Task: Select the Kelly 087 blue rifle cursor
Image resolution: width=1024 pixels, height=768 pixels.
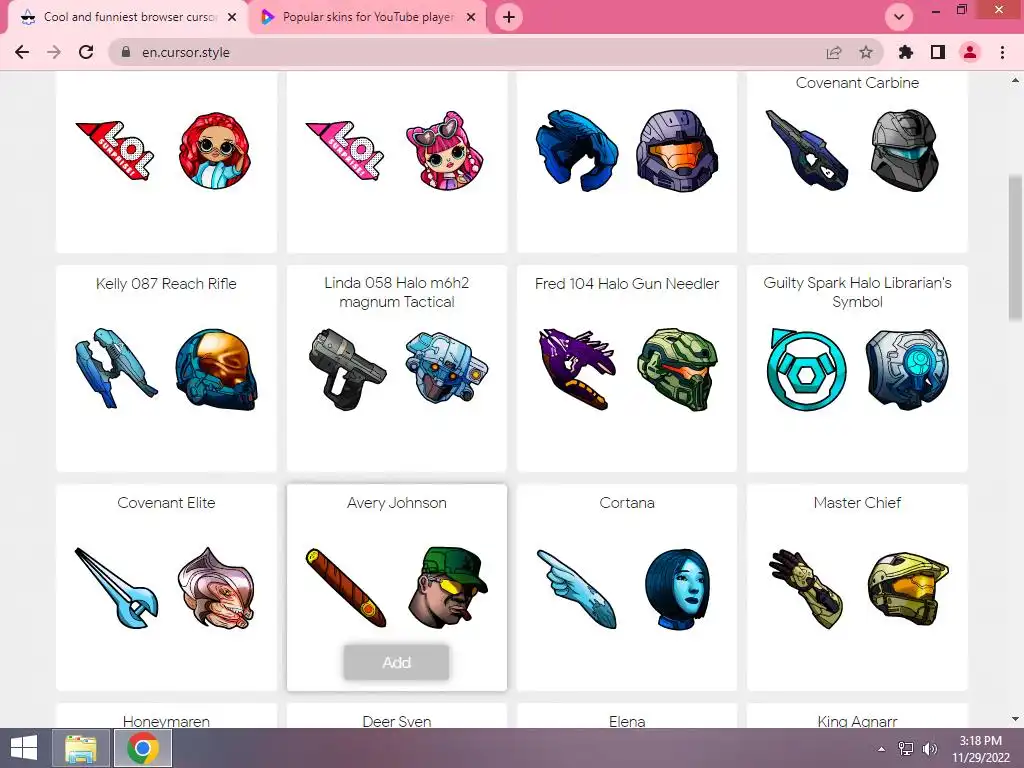Action: 116,368
